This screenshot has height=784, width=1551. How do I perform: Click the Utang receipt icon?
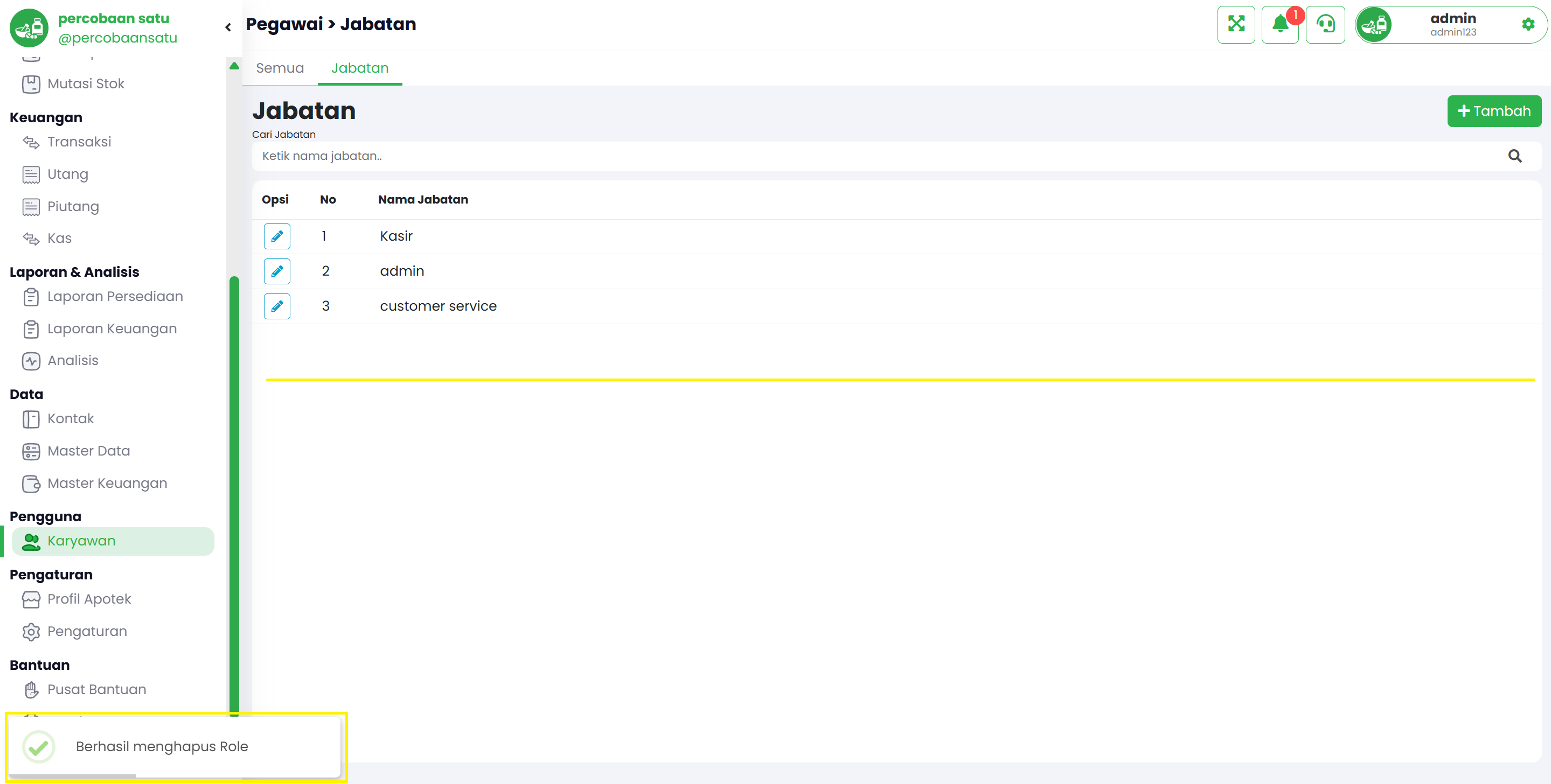point(31,174)
